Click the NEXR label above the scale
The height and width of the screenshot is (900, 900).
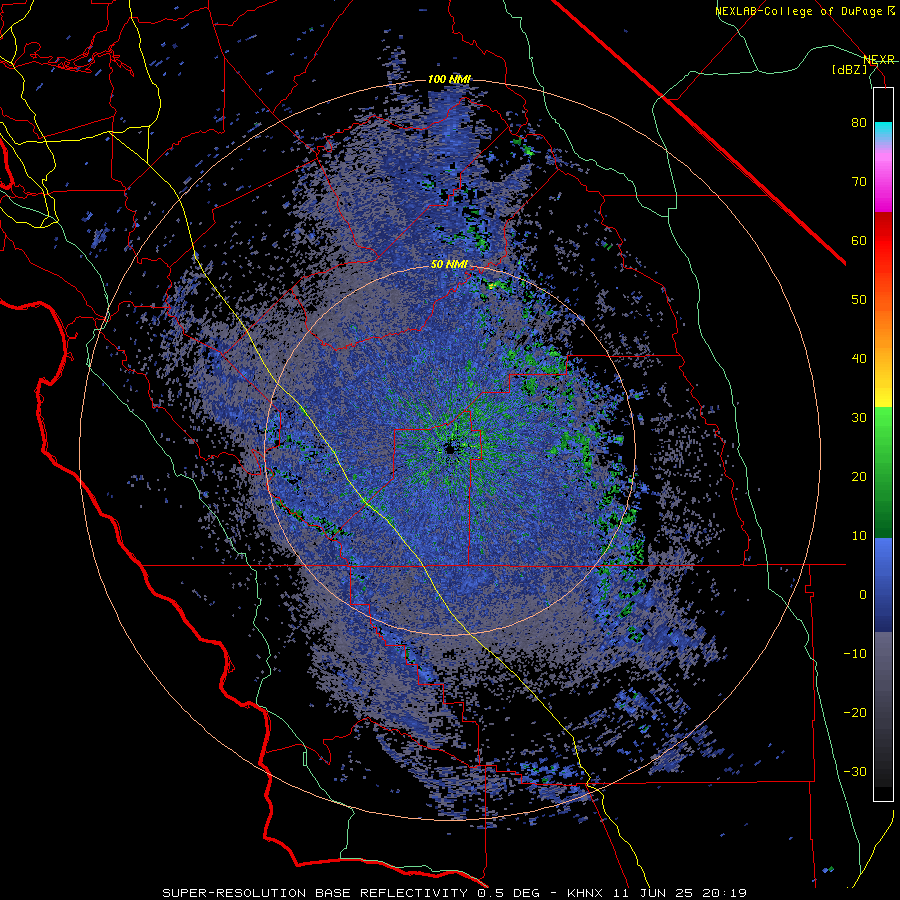(x=879, y=60)
